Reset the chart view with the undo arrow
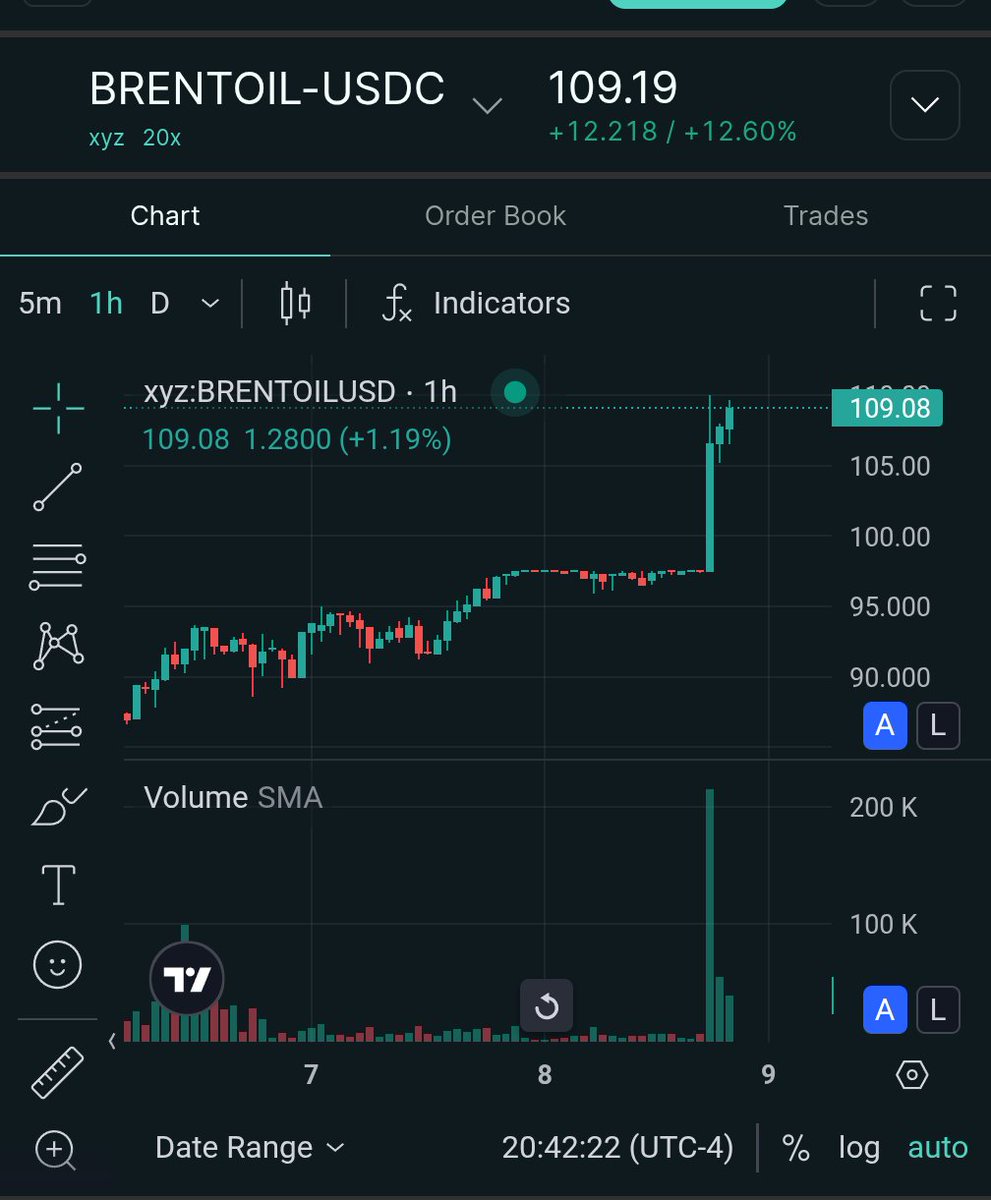 point(546,1006)
